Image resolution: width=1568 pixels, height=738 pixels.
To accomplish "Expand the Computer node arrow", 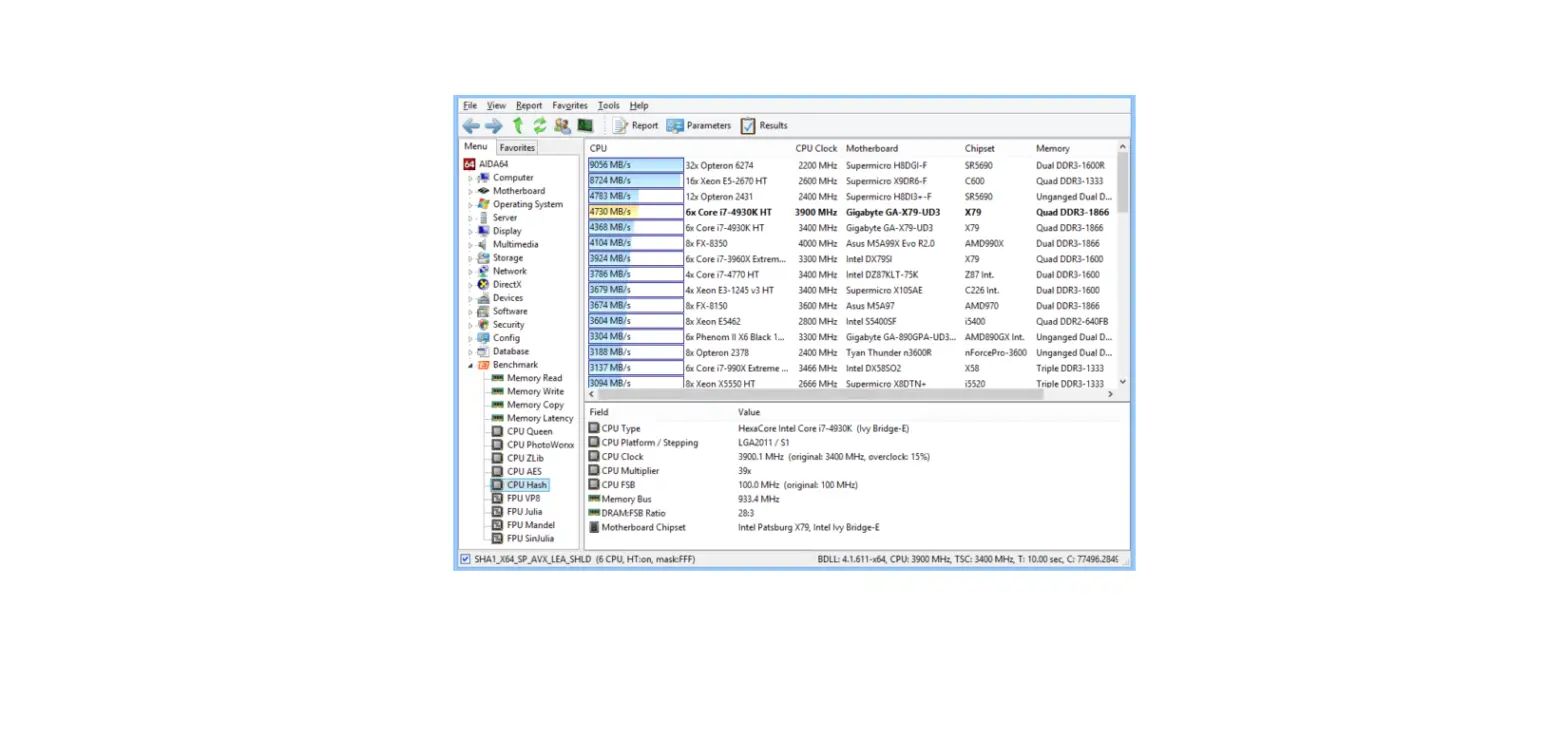I will click(x=471, y=178).
